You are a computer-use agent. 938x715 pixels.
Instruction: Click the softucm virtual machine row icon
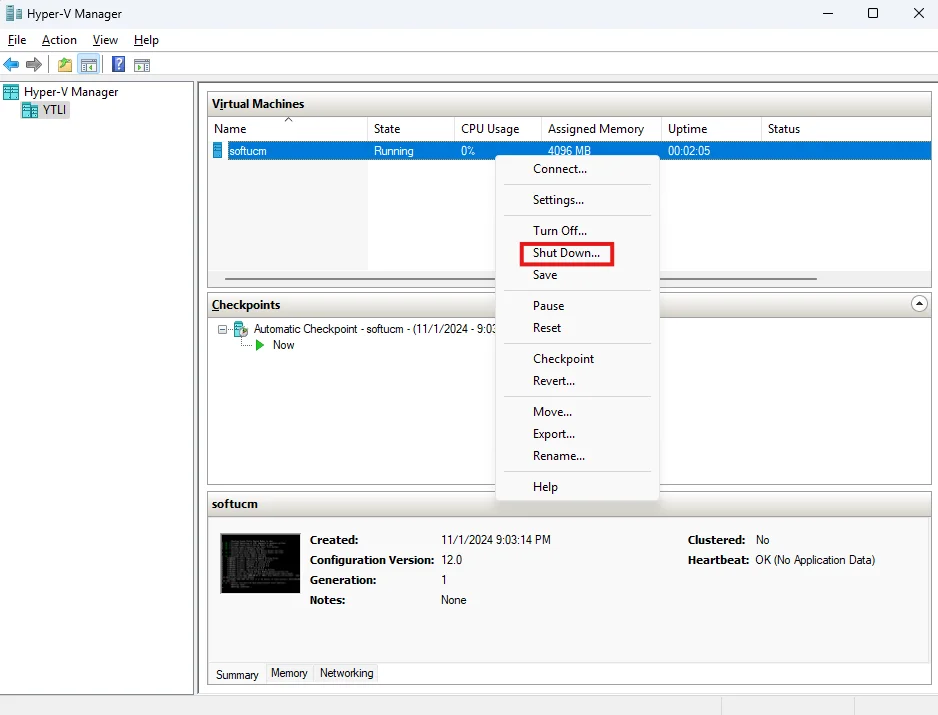point(218,151)
